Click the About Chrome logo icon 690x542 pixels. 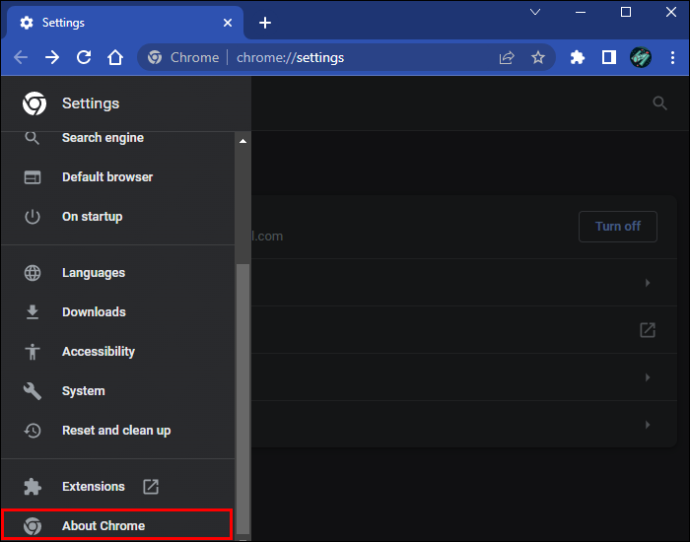[32, 526]
